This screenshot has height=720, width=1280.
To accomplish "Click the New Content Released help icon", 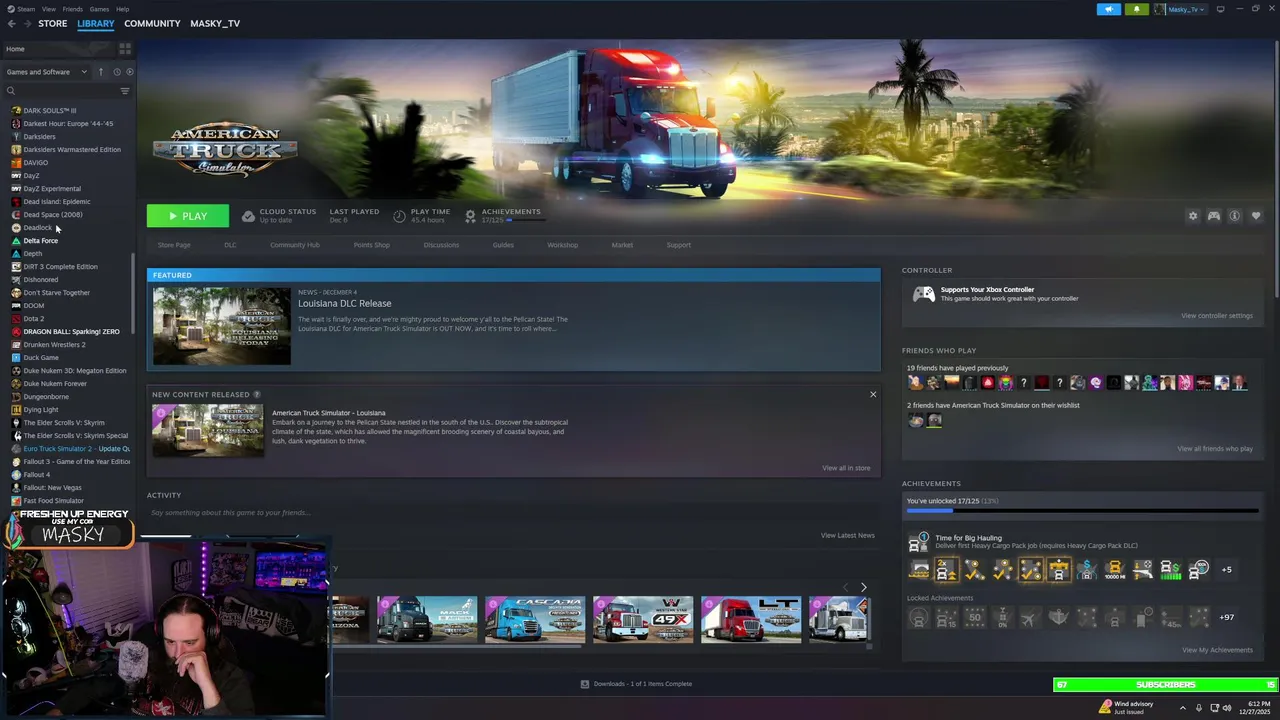I will 257,395.
